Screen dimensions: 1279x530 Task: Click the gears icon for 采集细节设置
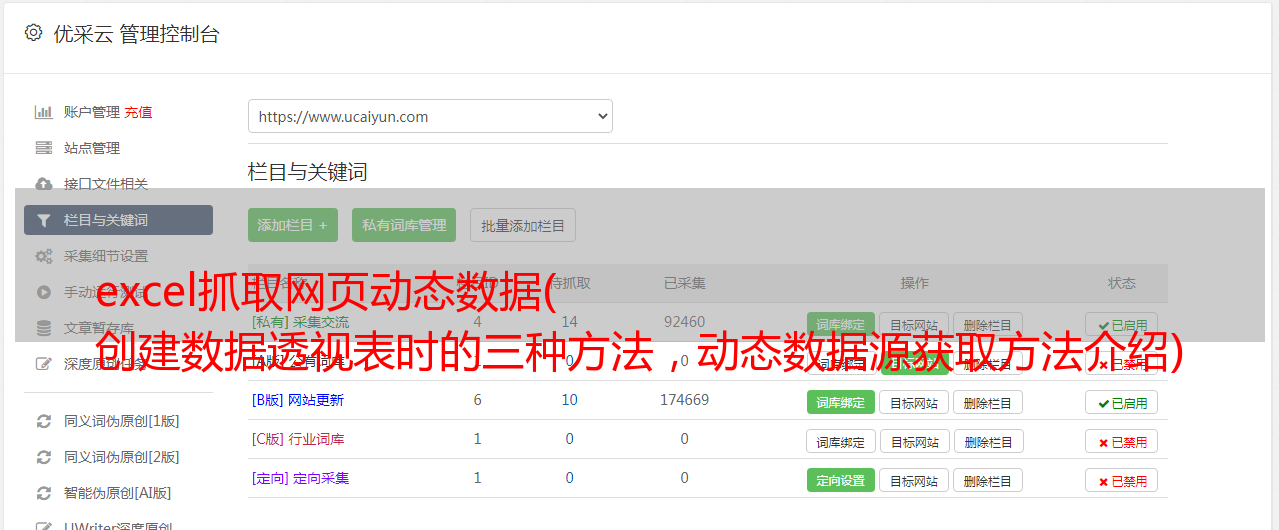43,256
